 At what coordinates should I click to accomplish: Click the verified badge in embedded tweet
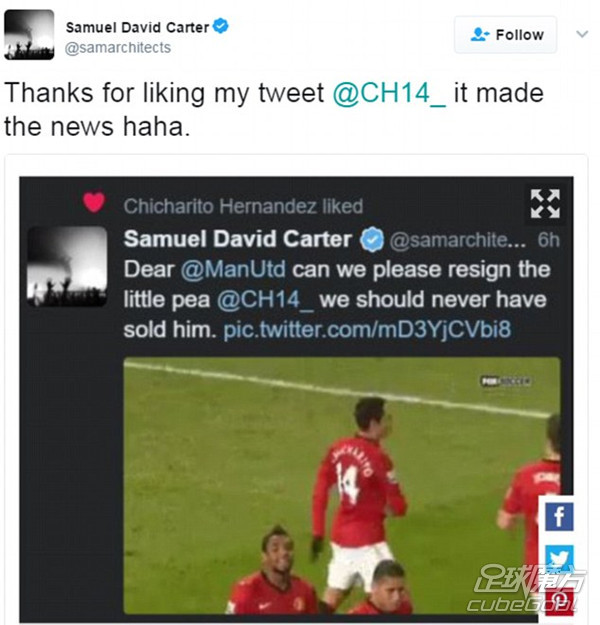coord(372,240)
